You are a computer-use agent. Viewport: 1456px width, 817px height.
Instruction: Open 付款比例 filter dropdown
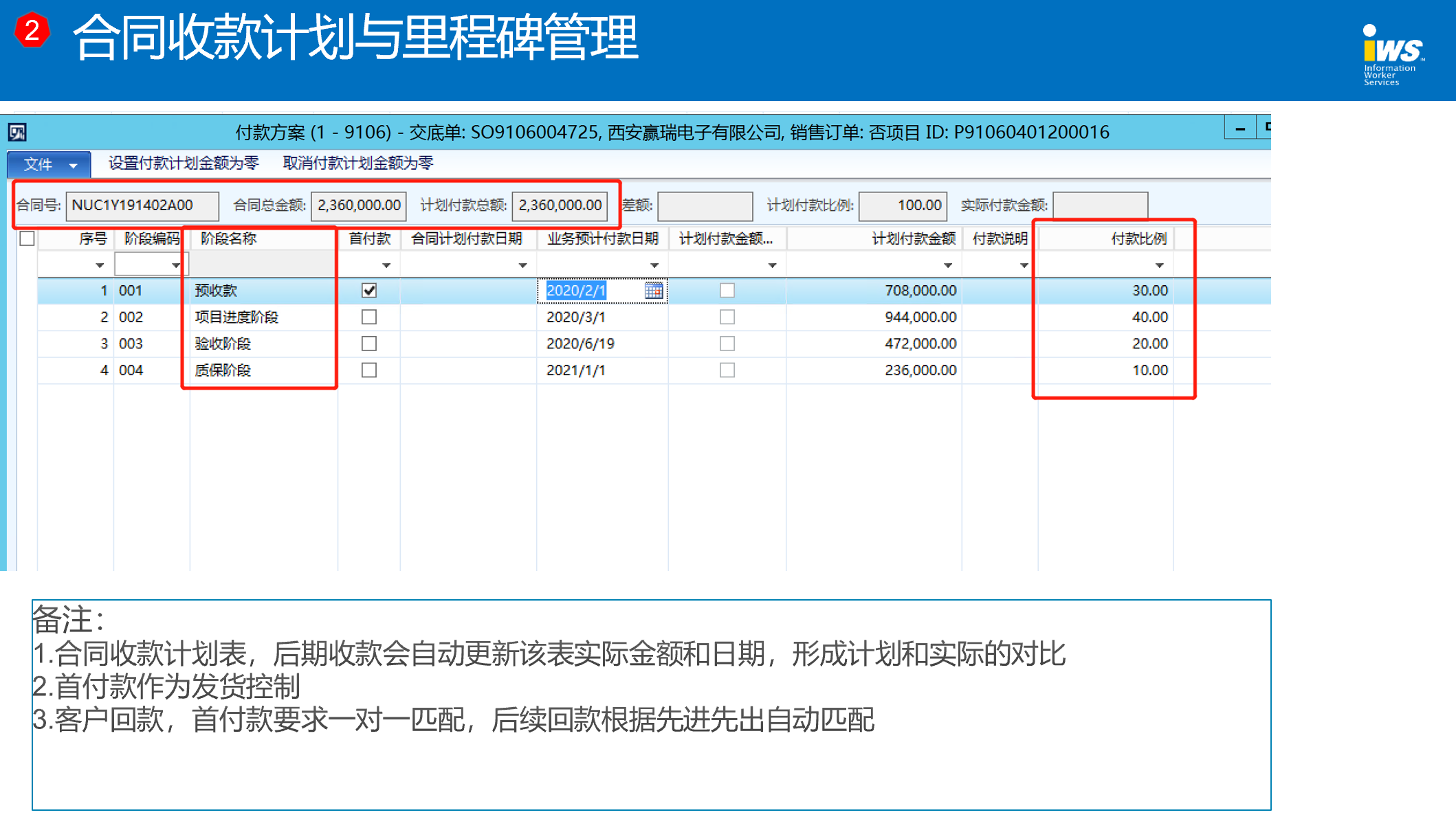pos(1160,265)
